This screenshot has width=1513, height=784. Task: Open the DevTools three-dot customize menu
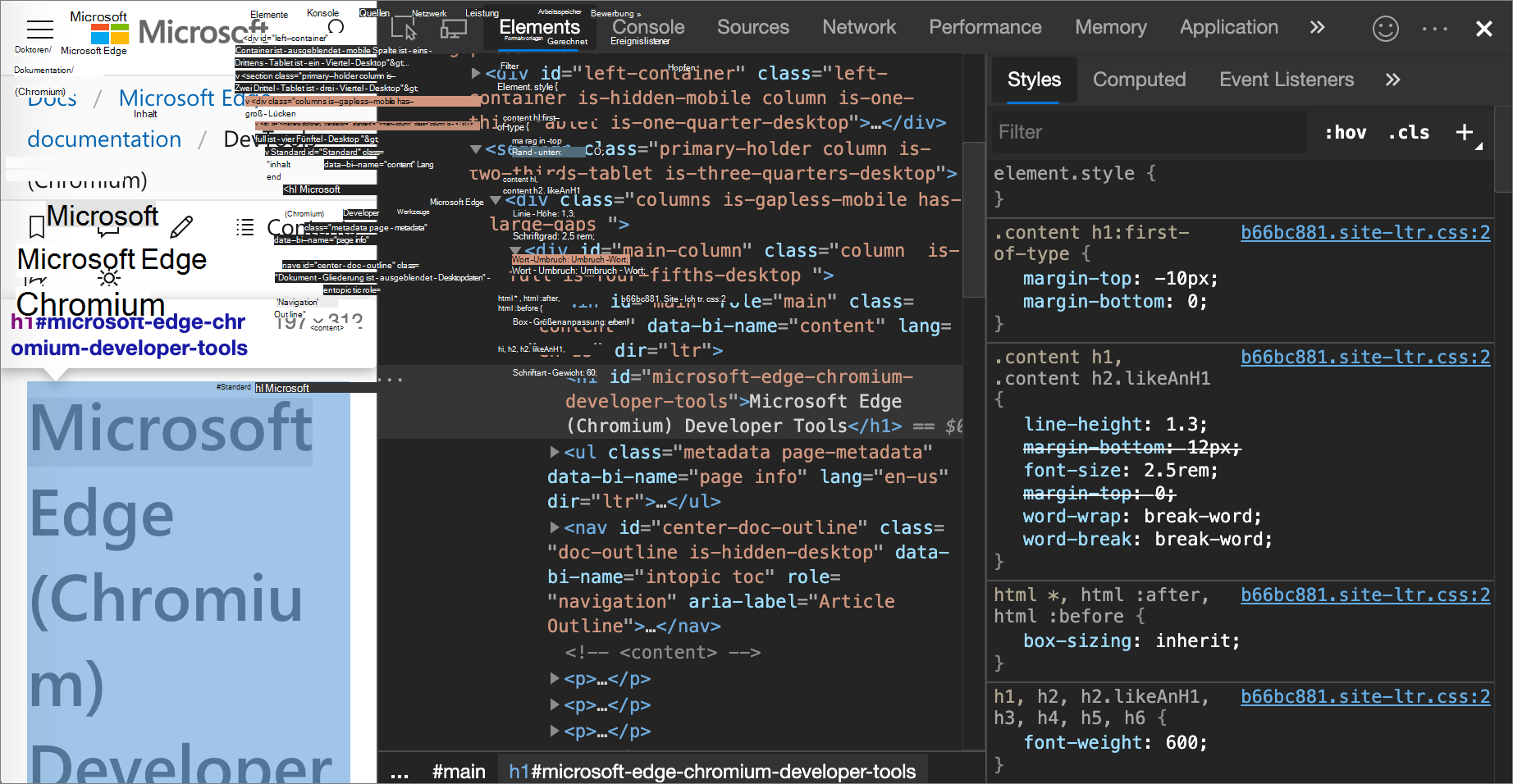(x=1434, y=29)
